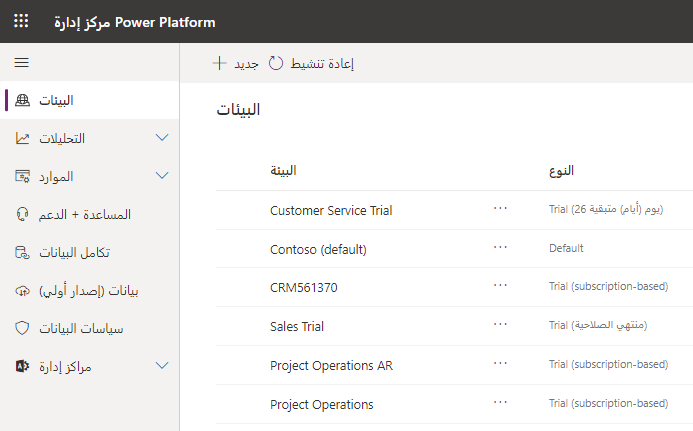This screenshot has height=431, width=693.
Task: Click the Trial 26 days remaining type cell
Action: tap(606, 209)
